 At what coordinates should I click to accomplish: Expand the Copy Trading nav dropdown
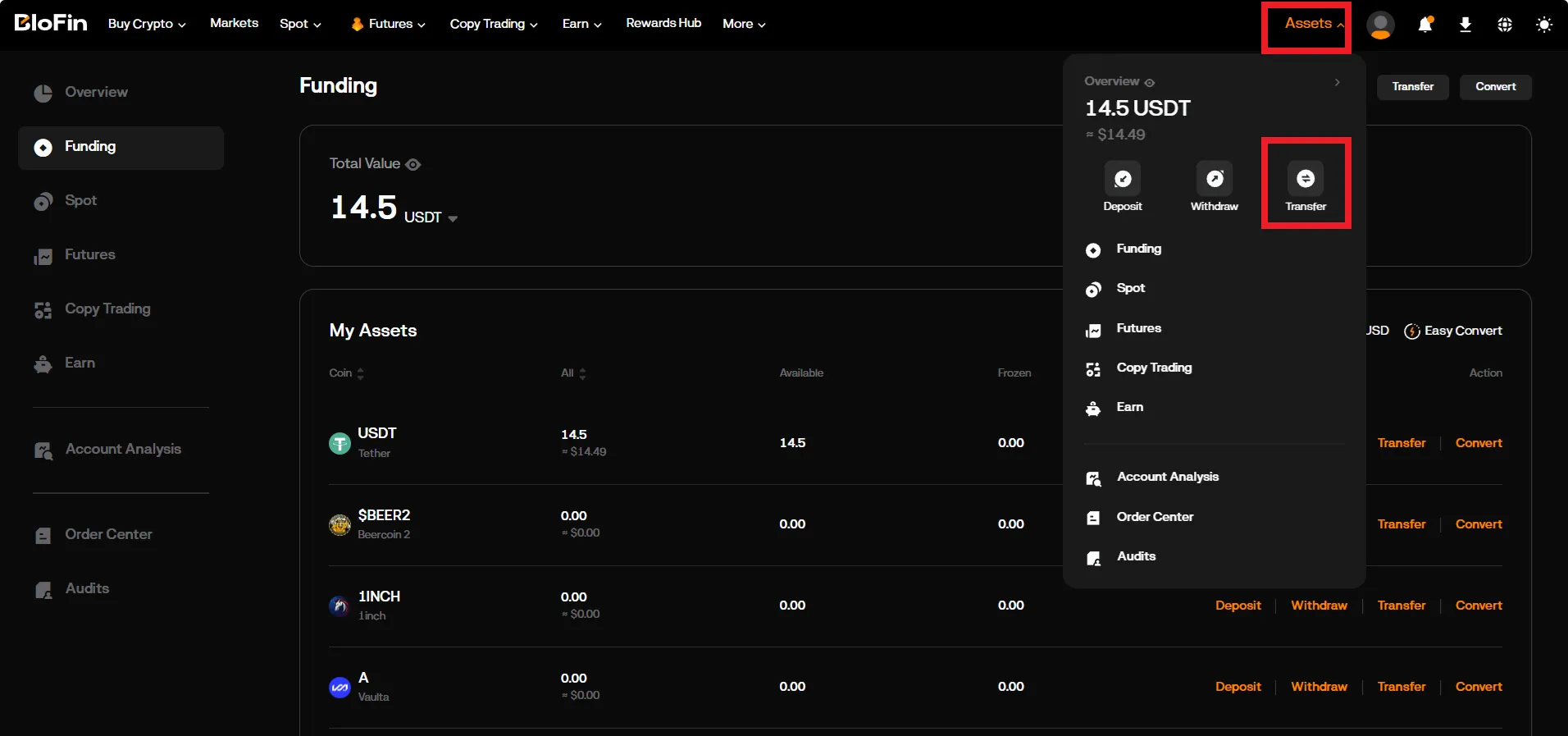coord(494,24)
